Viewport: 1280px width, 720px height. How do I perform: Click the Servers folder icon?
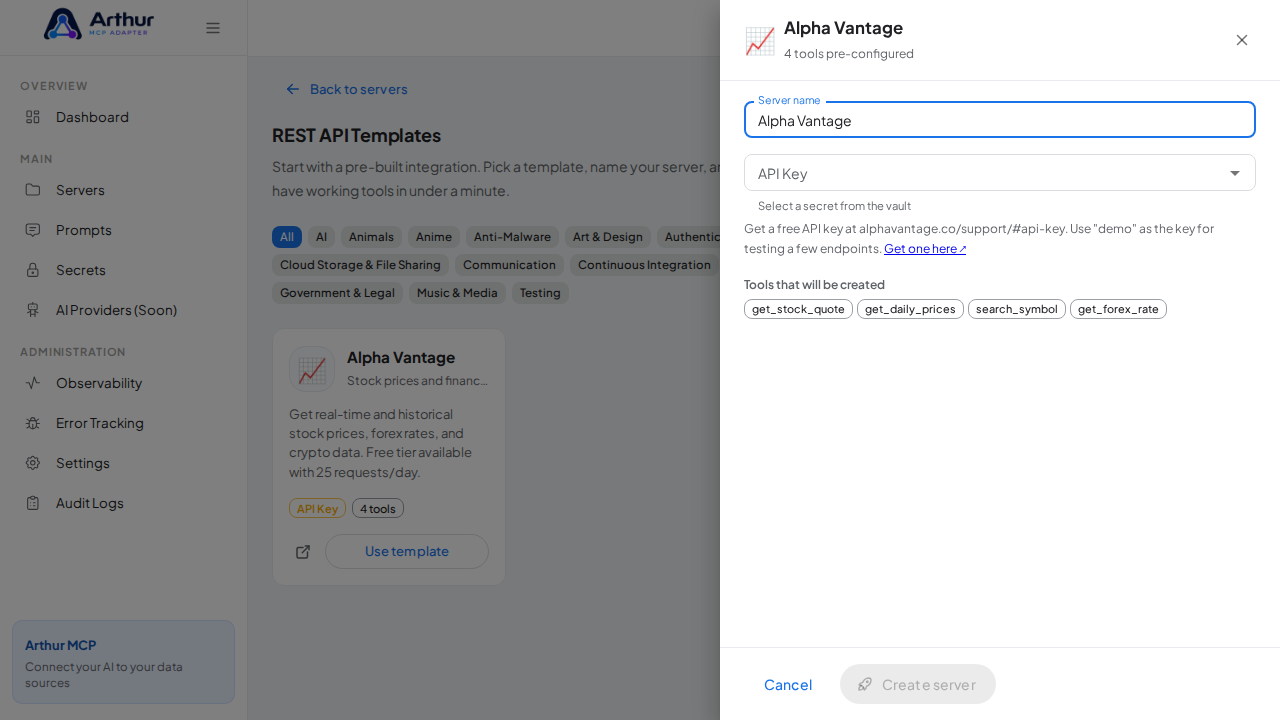33,190
